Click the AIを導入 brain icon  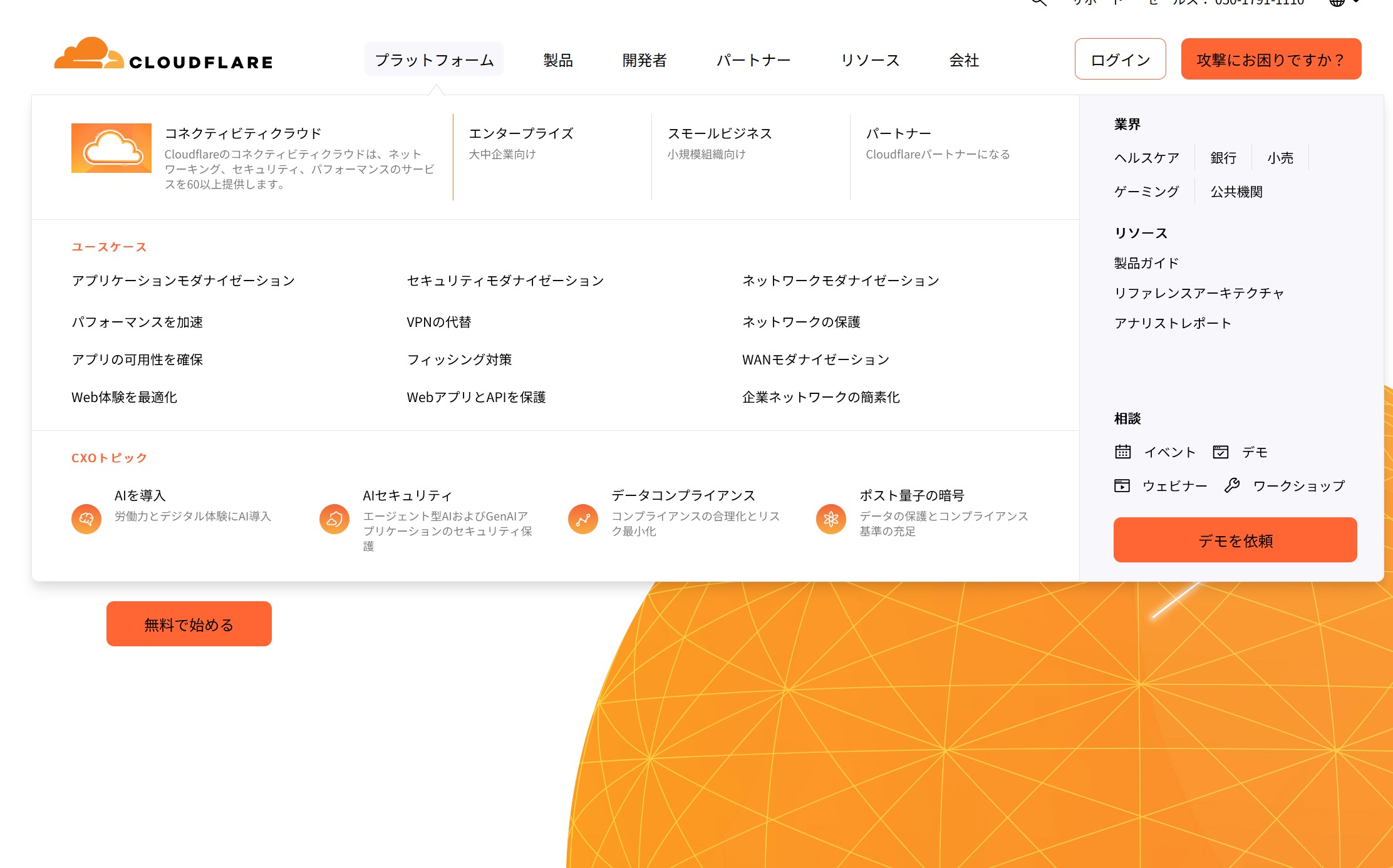[86, 519]
